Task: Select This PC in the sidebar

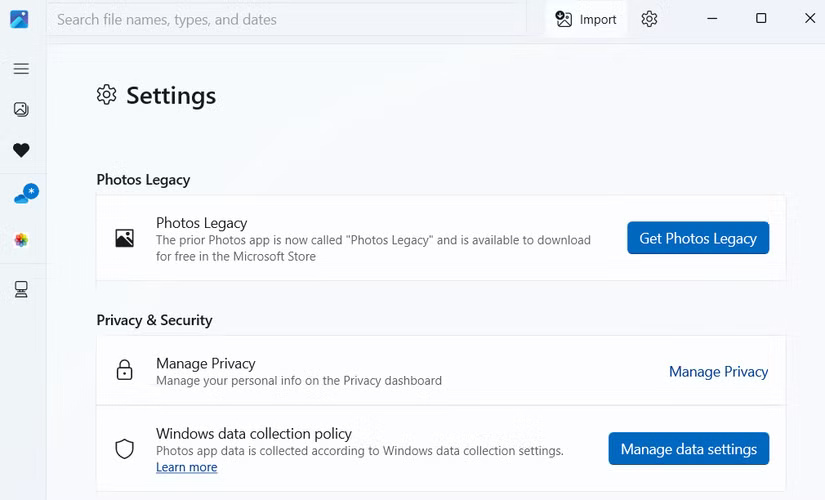Action: click(21, 290)
